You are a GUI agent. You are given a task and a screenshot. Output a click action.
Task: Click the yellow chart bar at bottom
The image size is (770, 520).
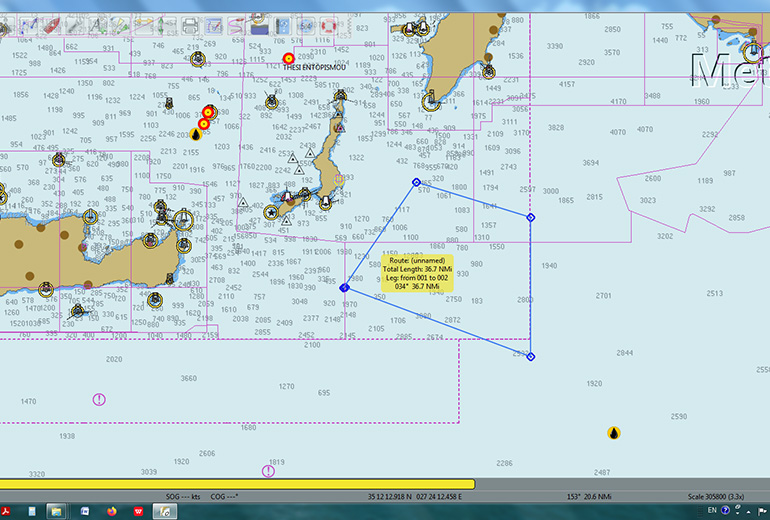(237, 485)
